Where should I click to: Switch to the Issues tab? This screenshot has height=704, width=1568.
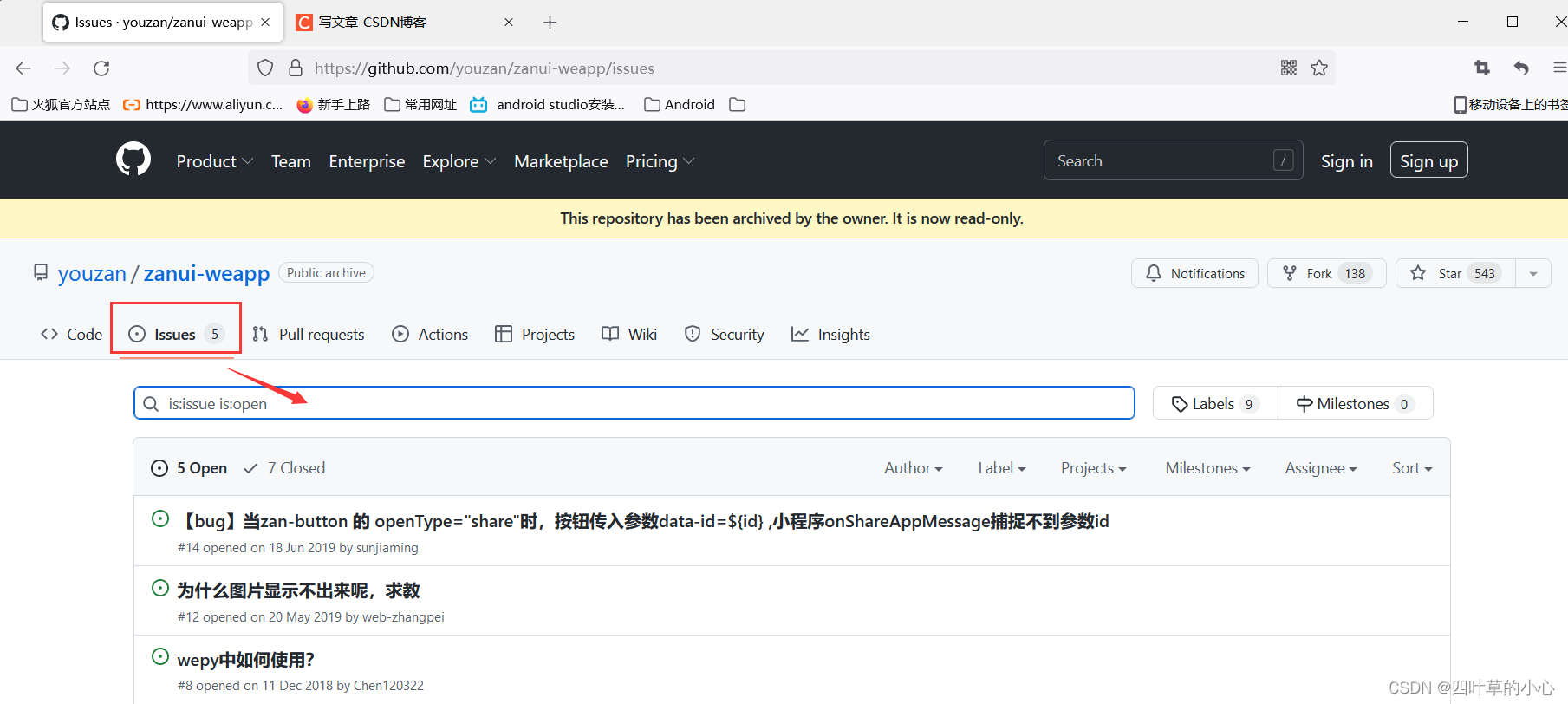pyautogui.click(x=176, y=335)
